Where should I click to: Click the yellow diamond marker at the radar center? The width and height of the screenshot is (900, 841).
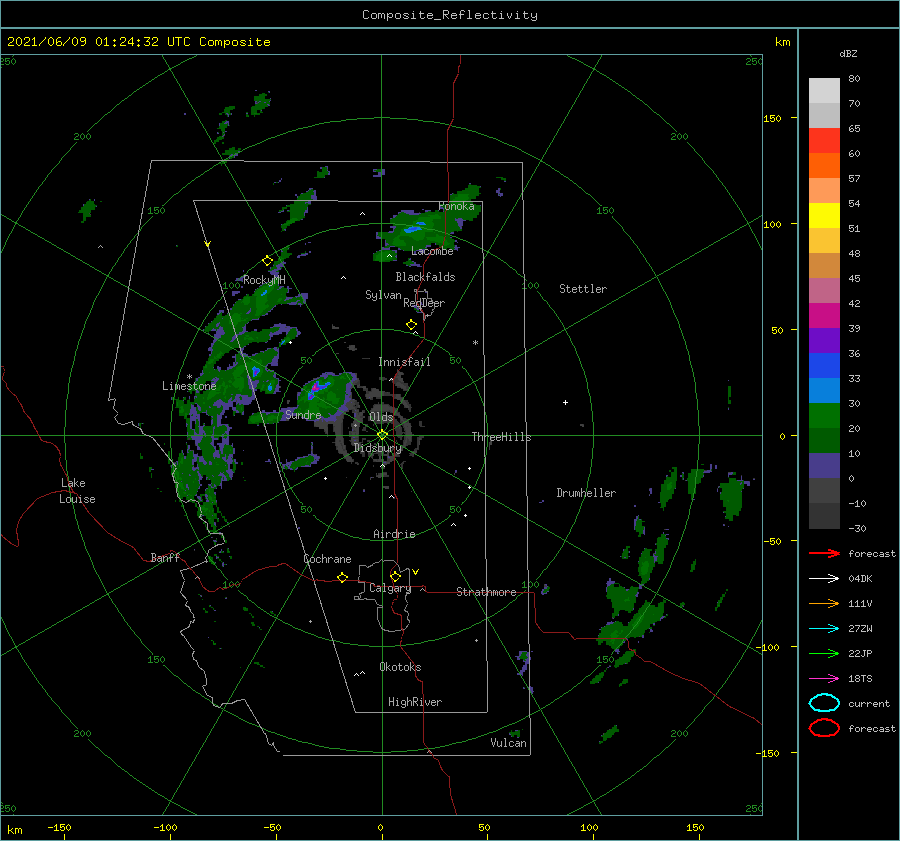[382, 435]
